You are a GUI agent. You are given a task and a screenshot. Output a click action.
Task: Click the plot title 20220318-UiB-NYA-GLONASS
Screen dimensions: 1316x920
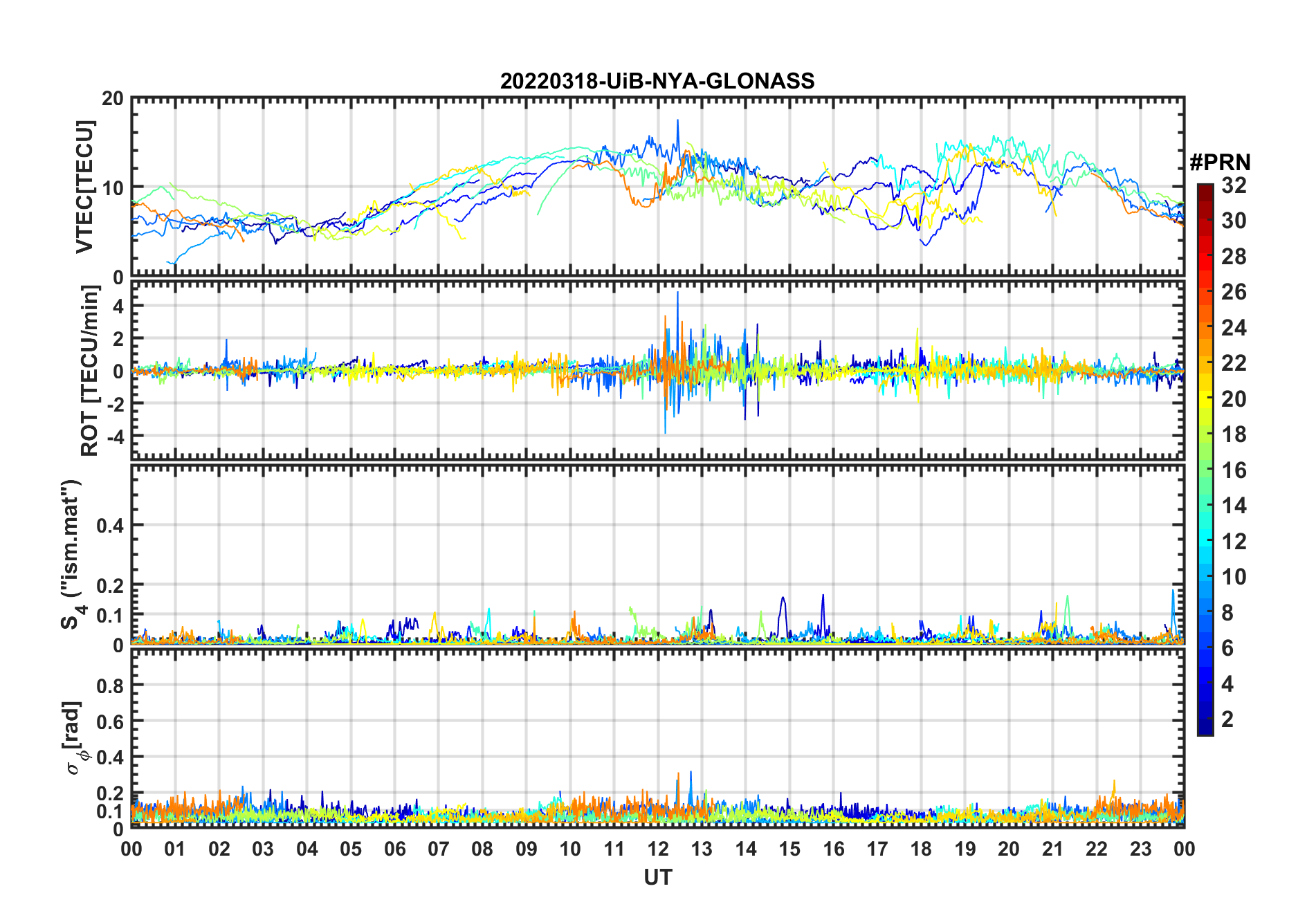click(x=657, y=81)
